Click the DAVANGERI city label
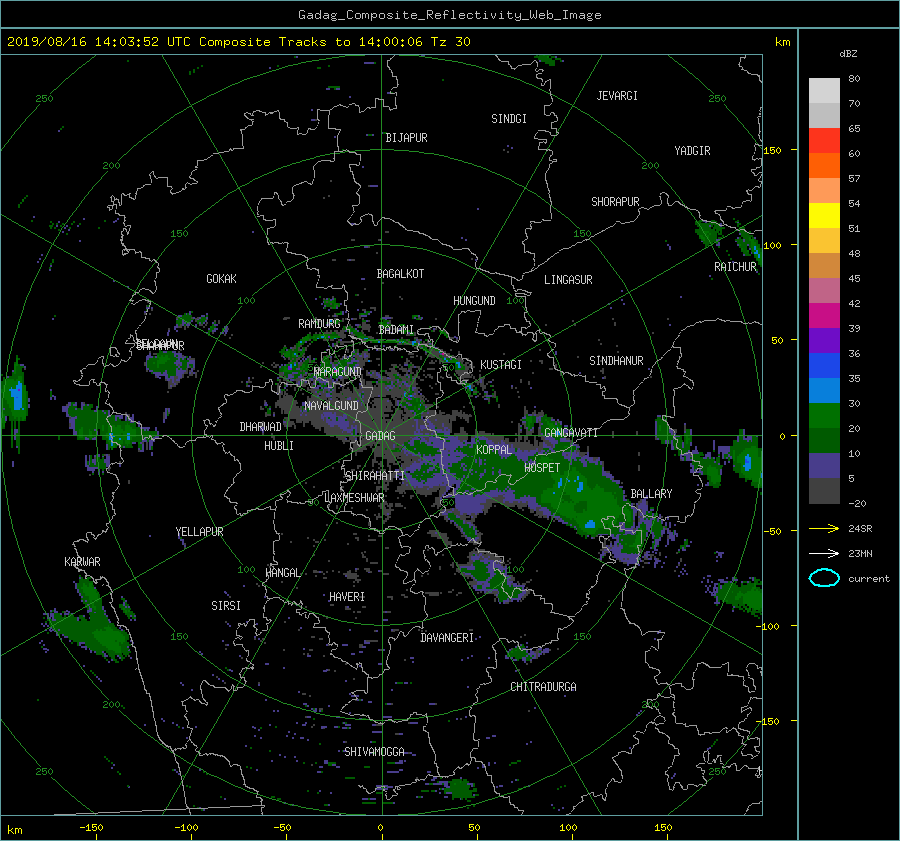The width and height of the screenshot is (900, 841). coord(447,638)
